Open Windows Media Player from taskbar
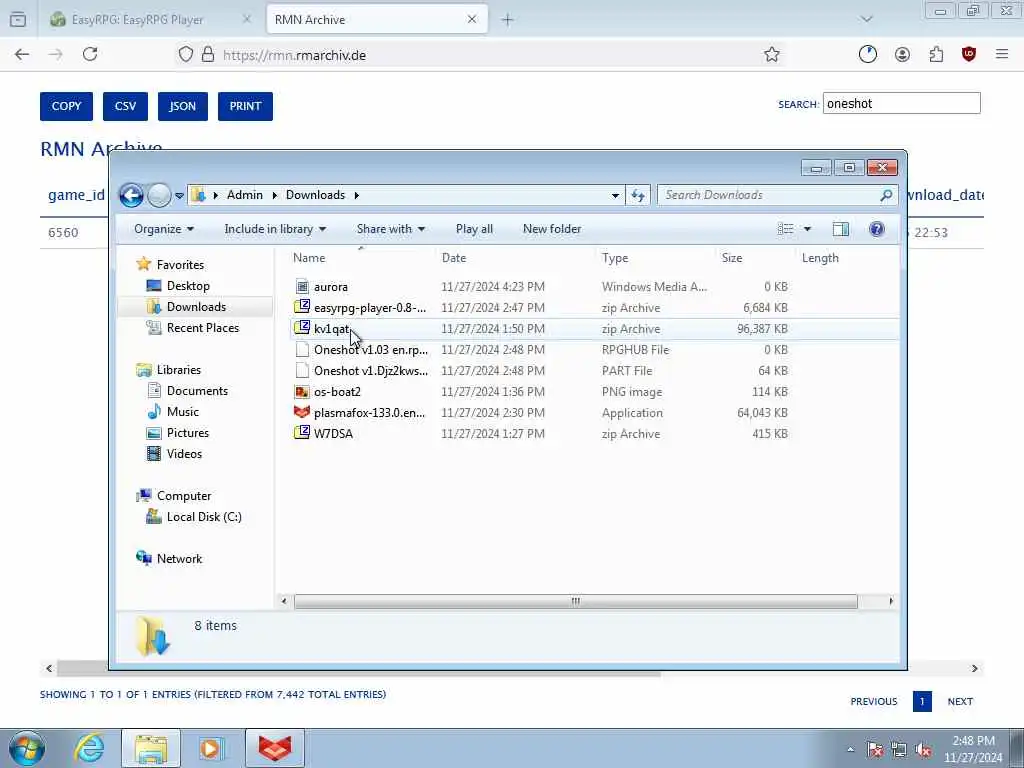Image resolution: width=1024 pixels, height=768 pixels. point(212,748)
